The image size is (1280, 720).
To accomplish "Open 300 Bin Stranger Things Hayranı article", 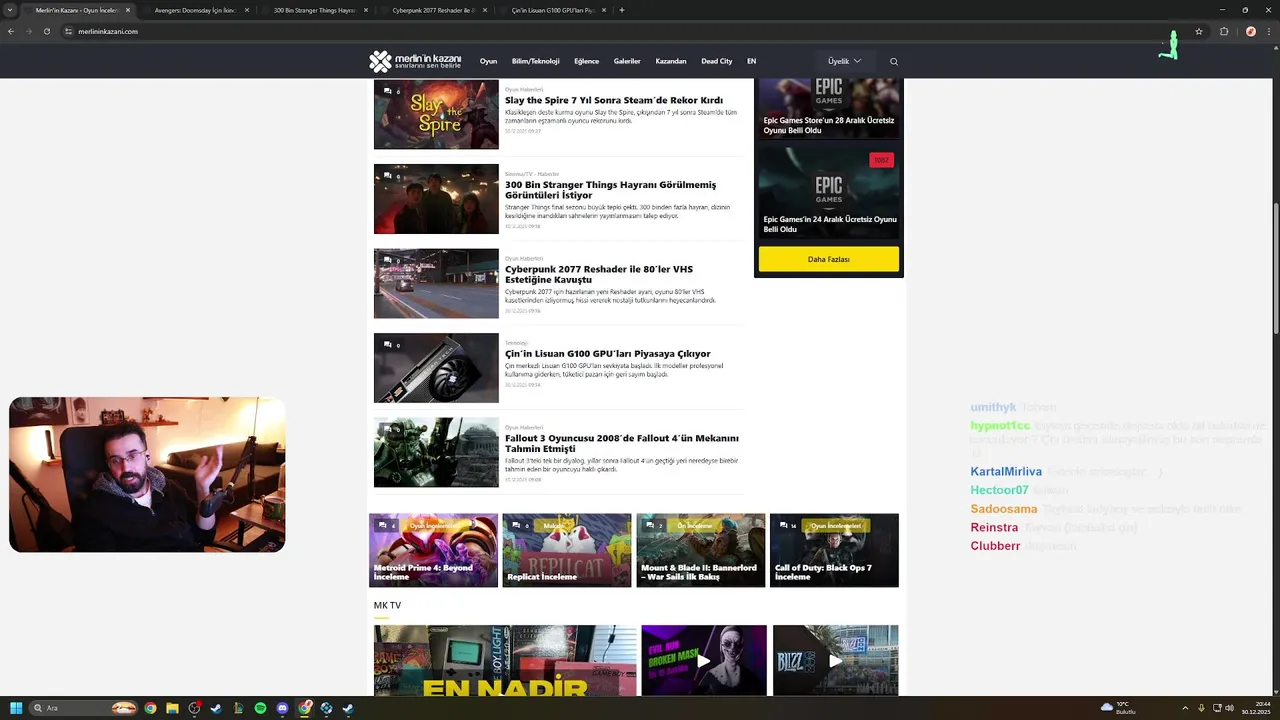I will (610, 190).
